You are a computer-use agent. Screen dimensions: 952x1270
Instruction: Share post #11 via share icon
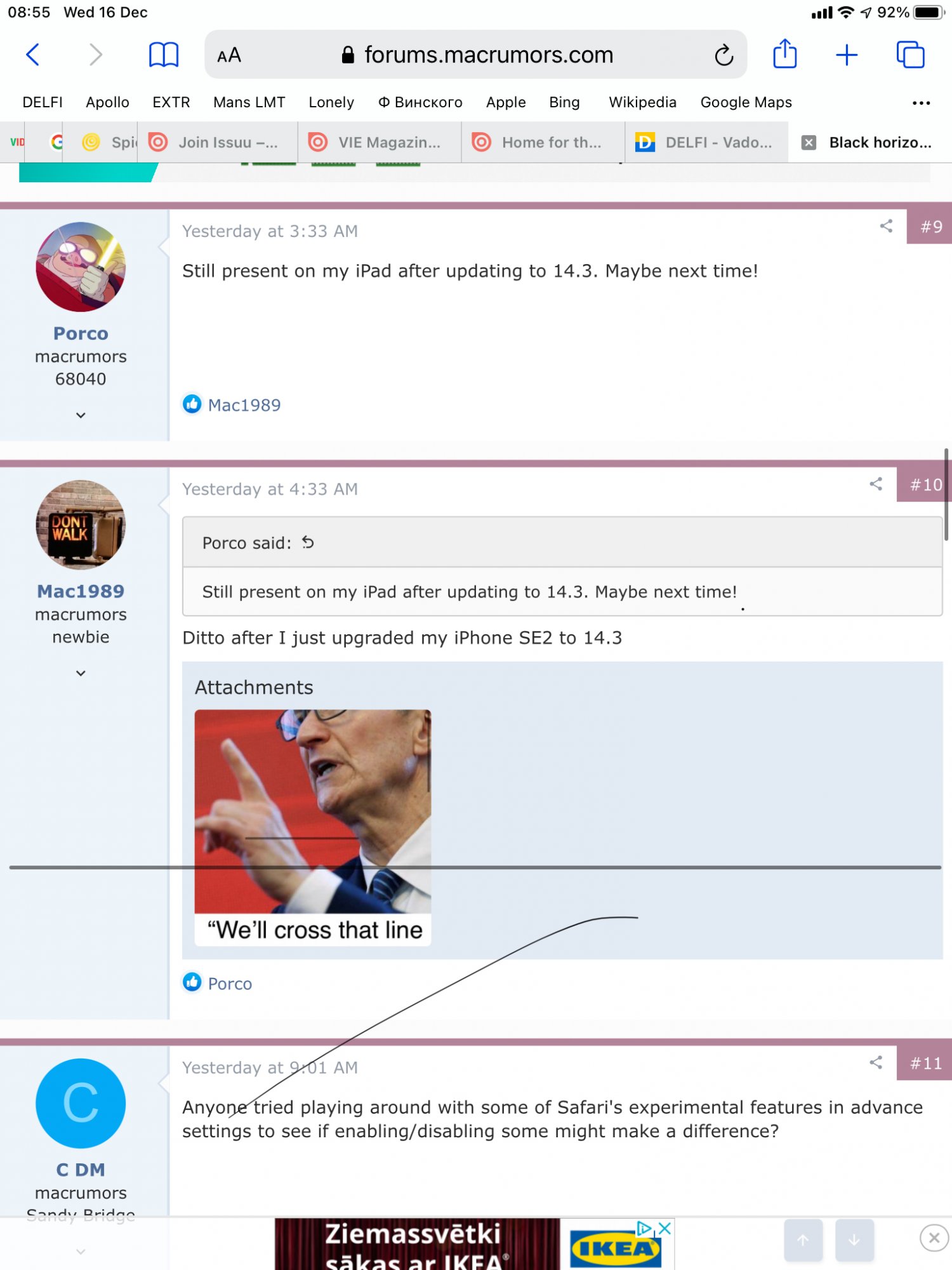point(876,1062)
